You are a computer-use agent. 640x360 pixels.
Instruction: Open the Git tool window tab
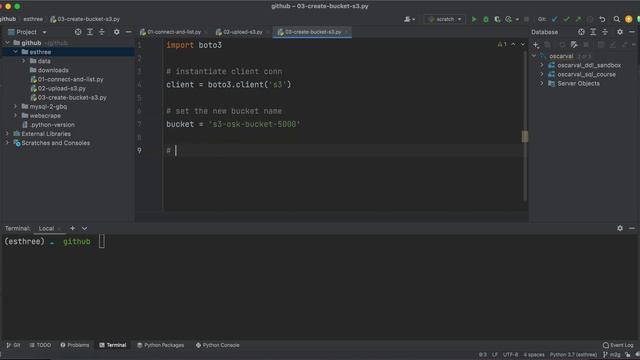[13, 345]
